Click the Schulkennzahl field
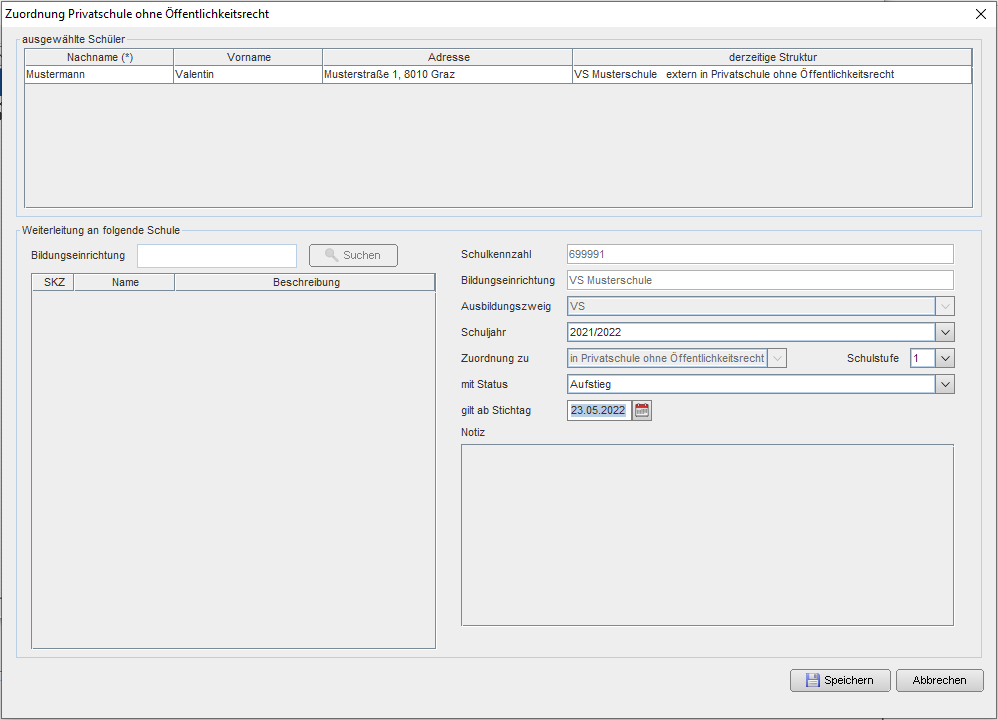Screen dimensions: 998x720 pos(759,254)
